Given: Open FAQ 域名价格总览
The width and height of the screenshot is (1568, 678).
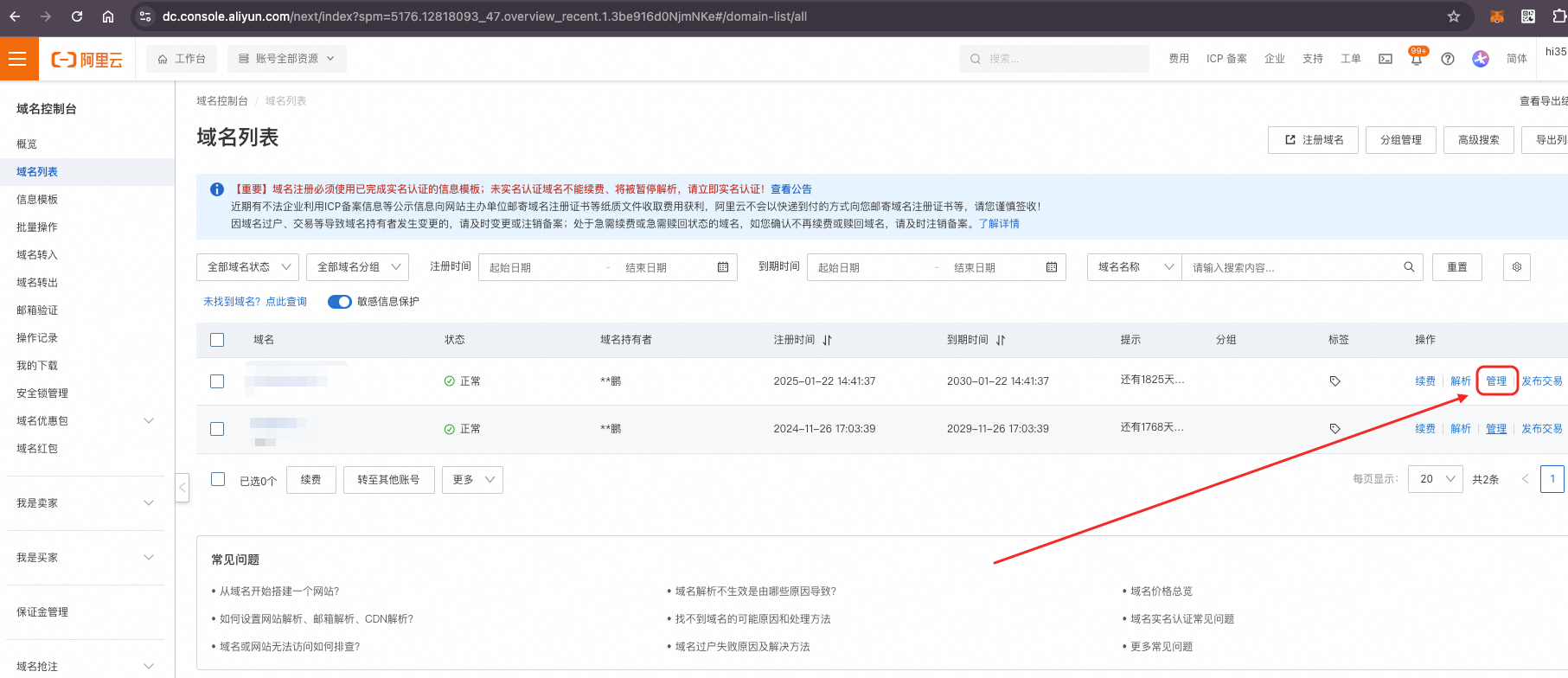Looking at the screenshot, I should [1162, 592].
